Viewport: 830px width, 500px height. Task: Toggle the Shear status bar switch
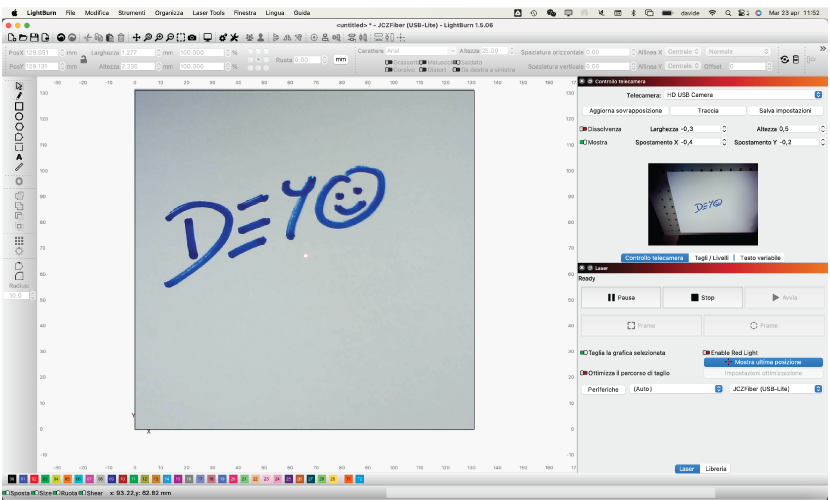tap(83, 493)
